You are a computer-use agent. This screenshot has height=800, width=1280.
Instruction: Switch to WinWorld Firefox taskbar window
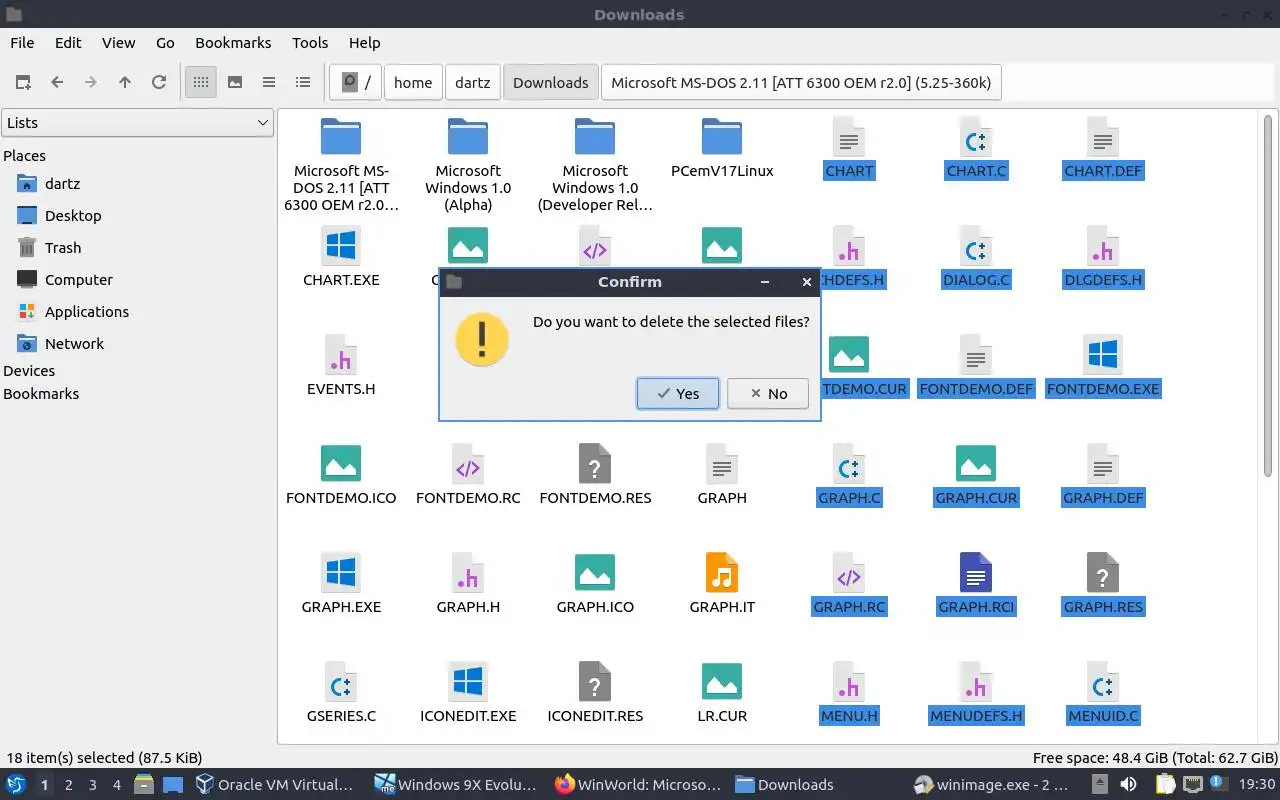click(638, 785)
